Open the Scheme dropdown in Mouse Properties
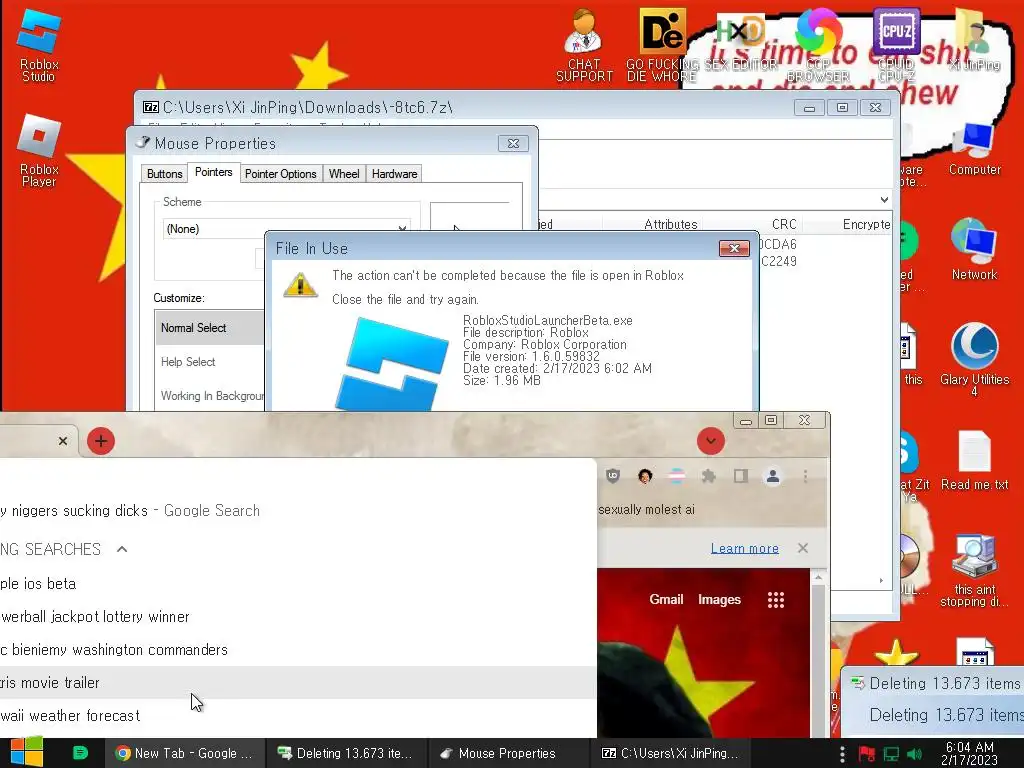 pyautogui.click(x=287, y=229)
